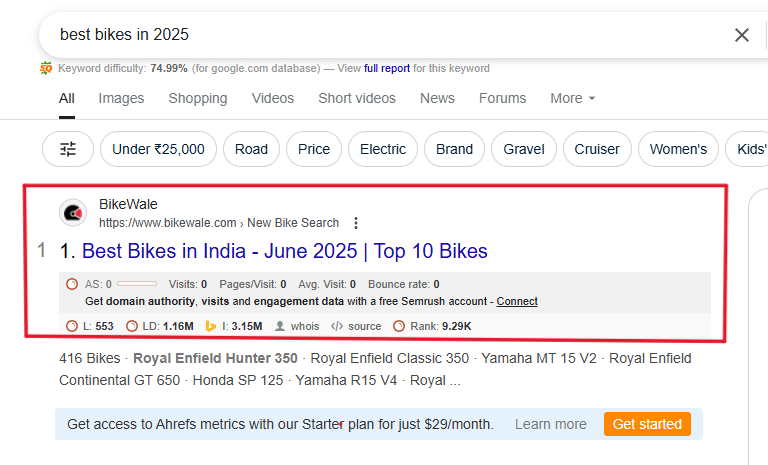
Task: Apply the Women's filter chip
Action: (678, 149)
